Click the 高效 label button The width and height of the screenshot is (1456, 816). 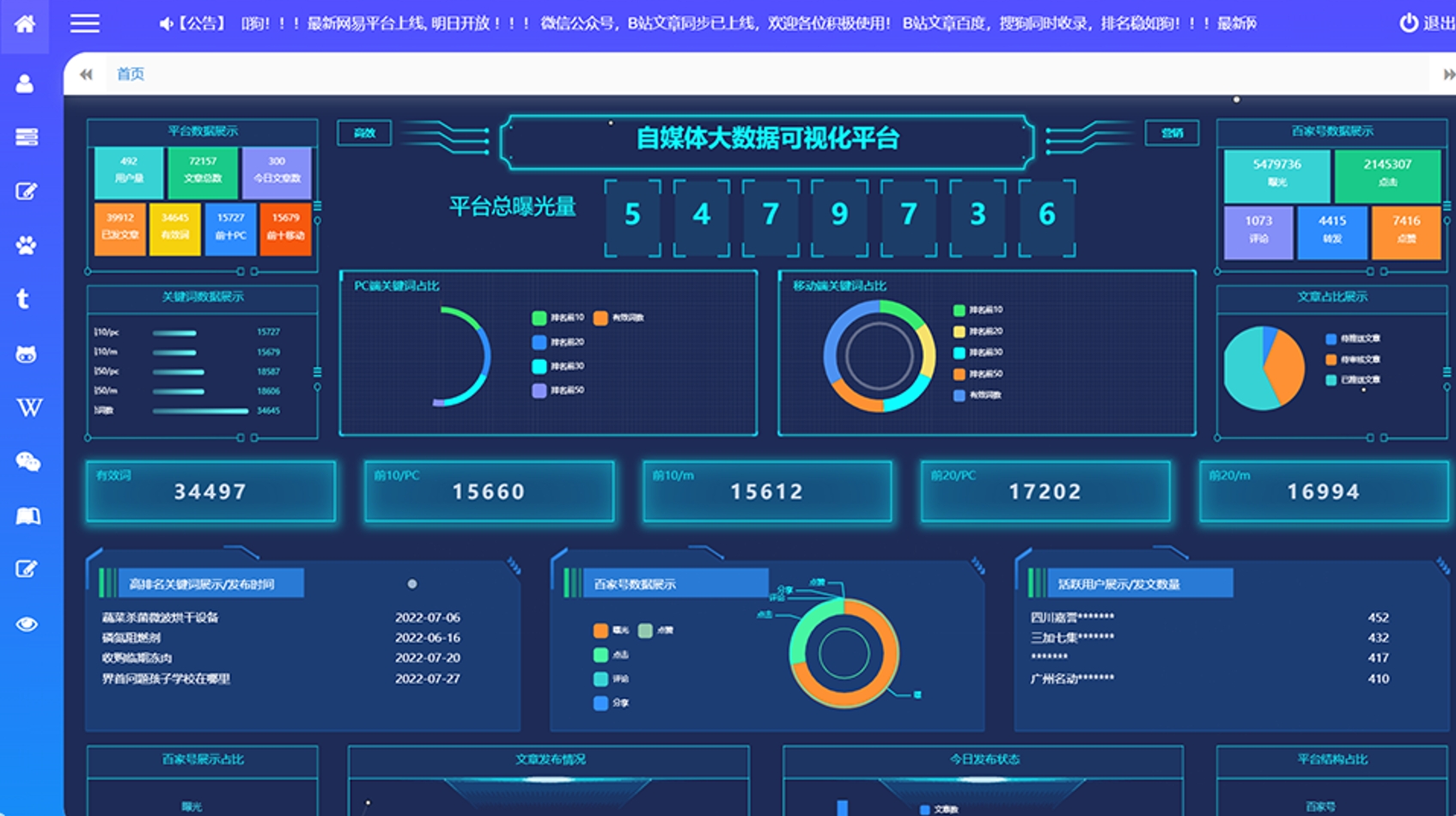[364, 133]
